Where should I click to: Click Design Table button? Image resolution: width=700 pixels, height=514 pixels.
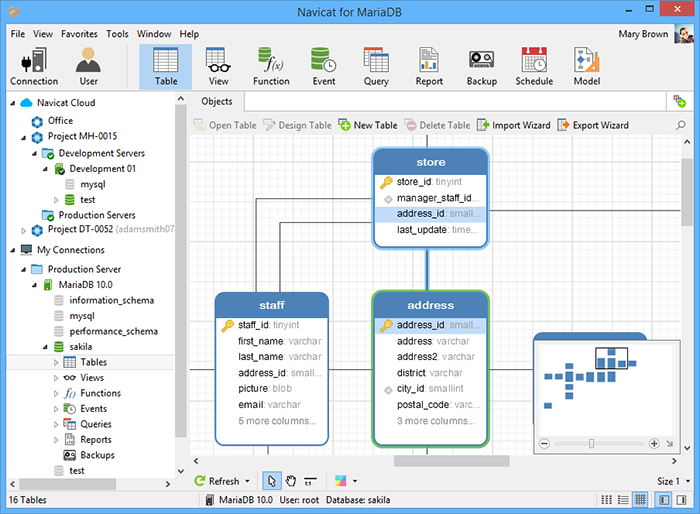(x=297, y=125)
